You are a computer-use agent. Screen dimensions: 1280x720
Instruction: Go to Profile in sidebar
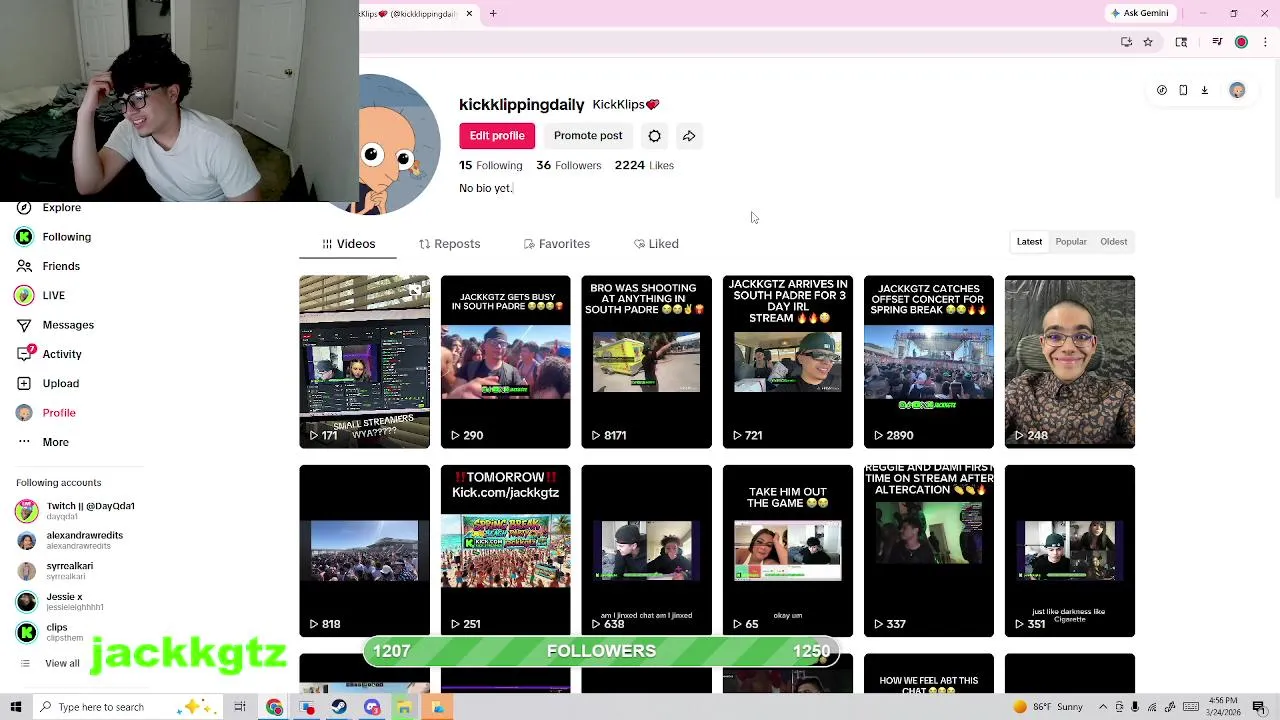coord(46,413)
